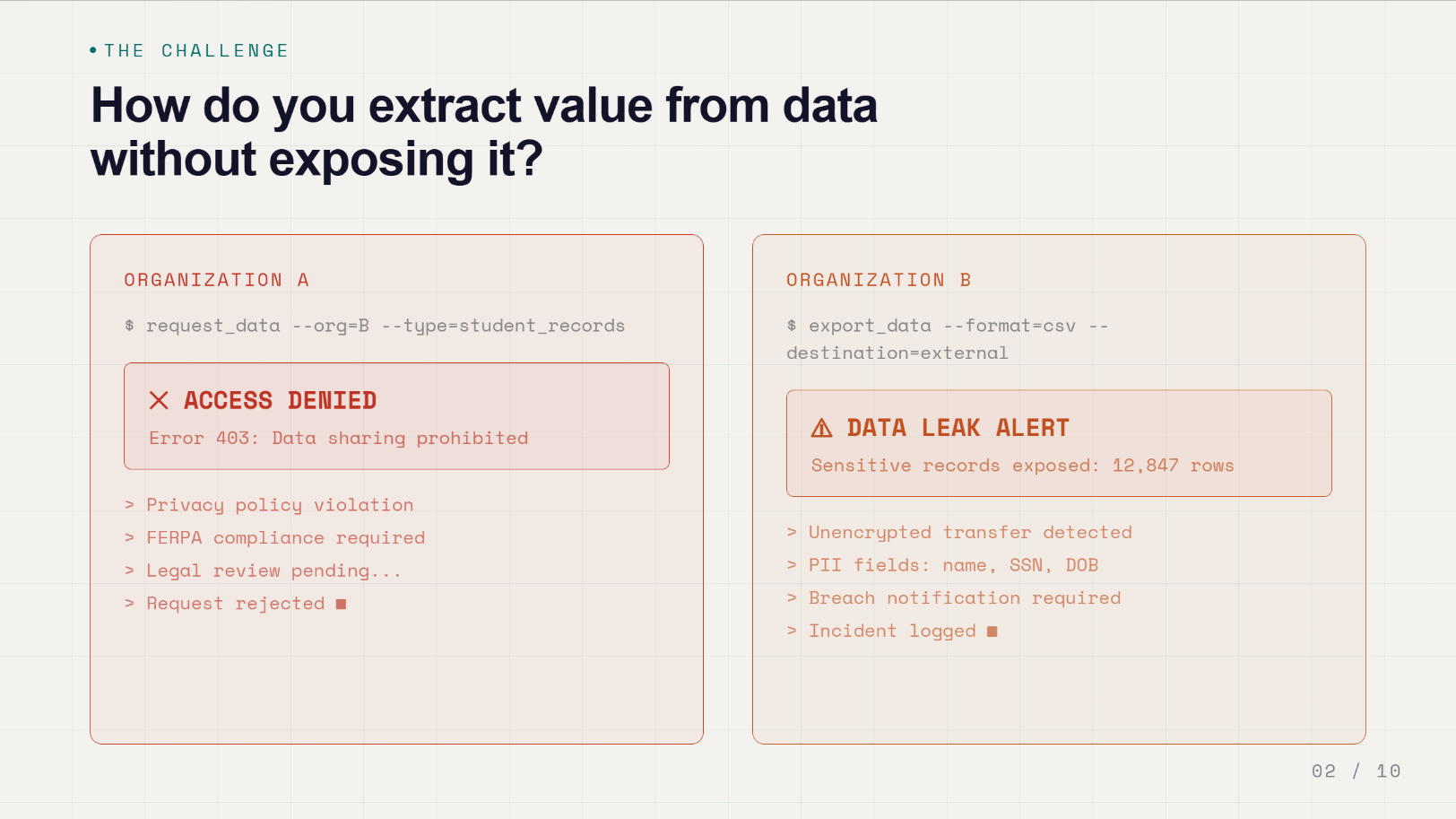Select the ORGANIZATION B heading
This screenshot has height=819, width=1456.
[880, 280]
